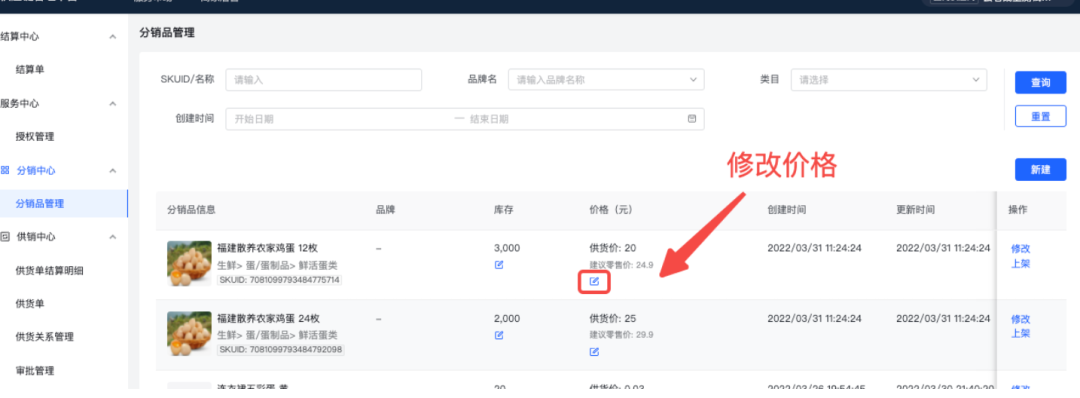Click the 创建时间 column header in table
Viewport: 1080px width, 398px height.
[787, 210]
